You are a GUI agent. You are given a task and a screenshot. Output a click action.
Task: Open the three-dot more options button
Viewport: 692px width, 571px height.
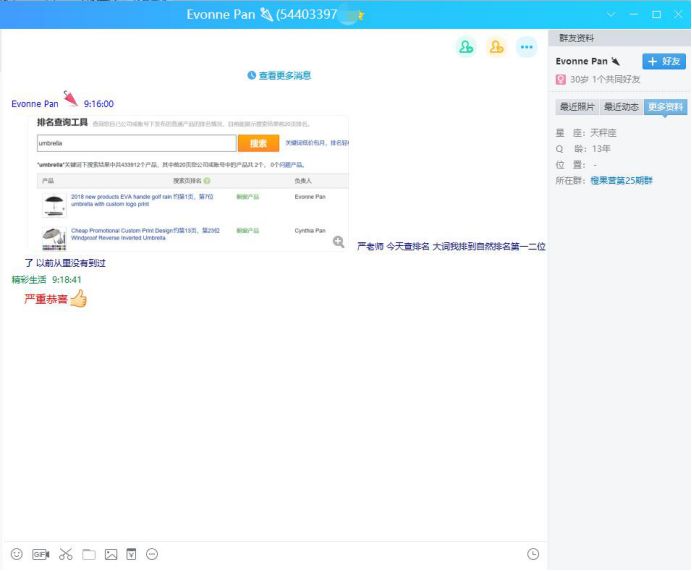(527, 47)
